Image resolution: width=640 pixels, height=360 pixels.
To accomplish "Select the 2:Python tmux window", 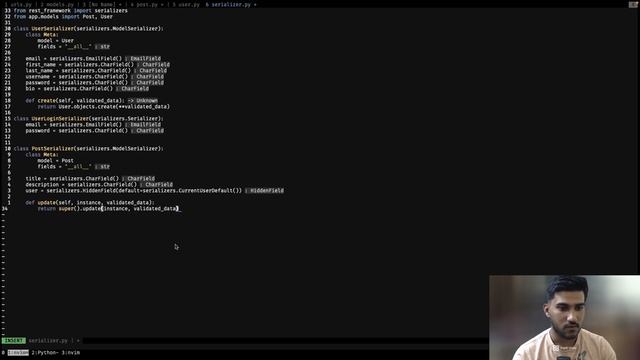I will [x=44, y=353].
